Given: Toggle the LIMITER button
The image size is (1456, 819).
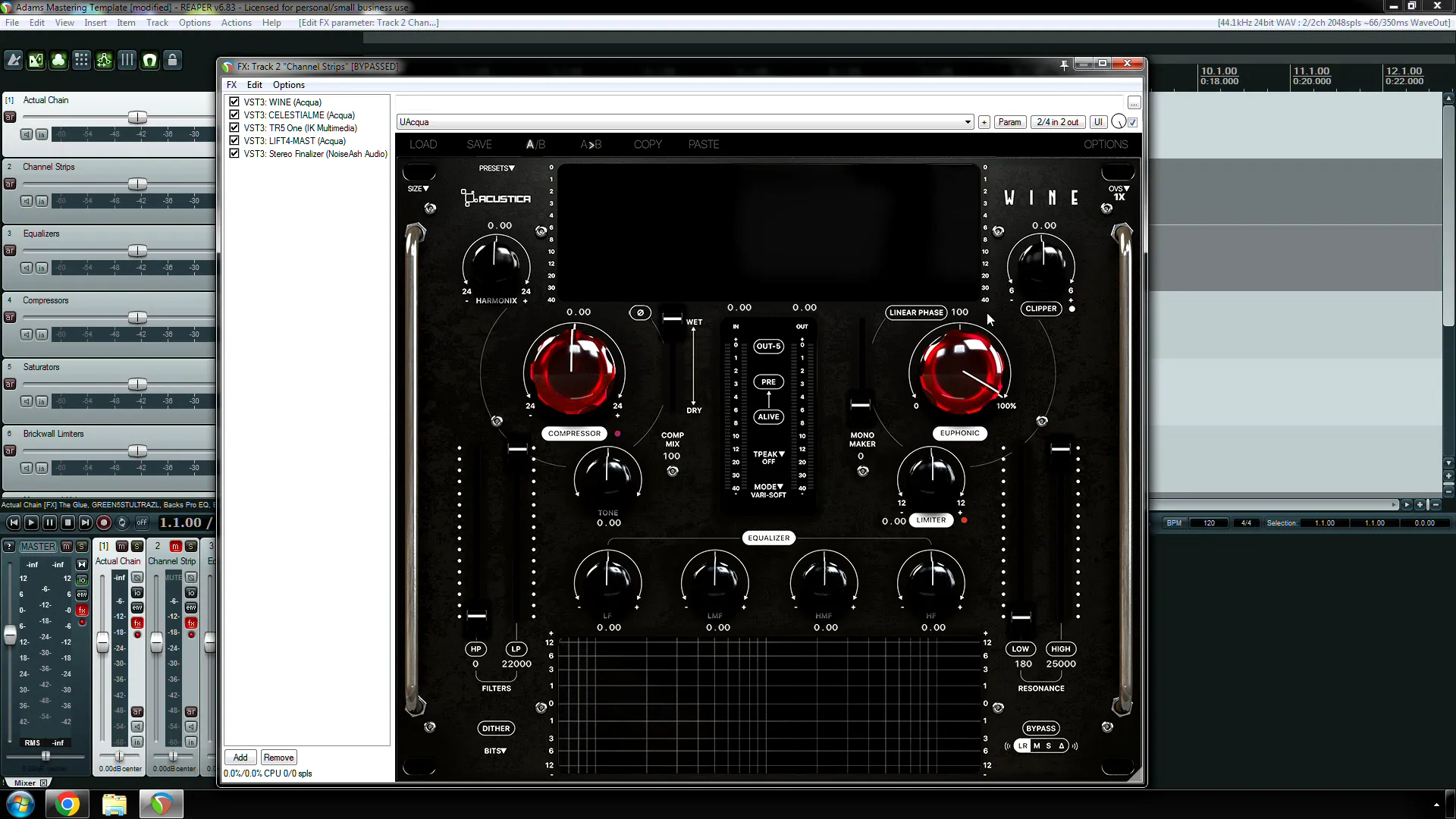Looking at the screenshot, I should (x=931, y=520).
